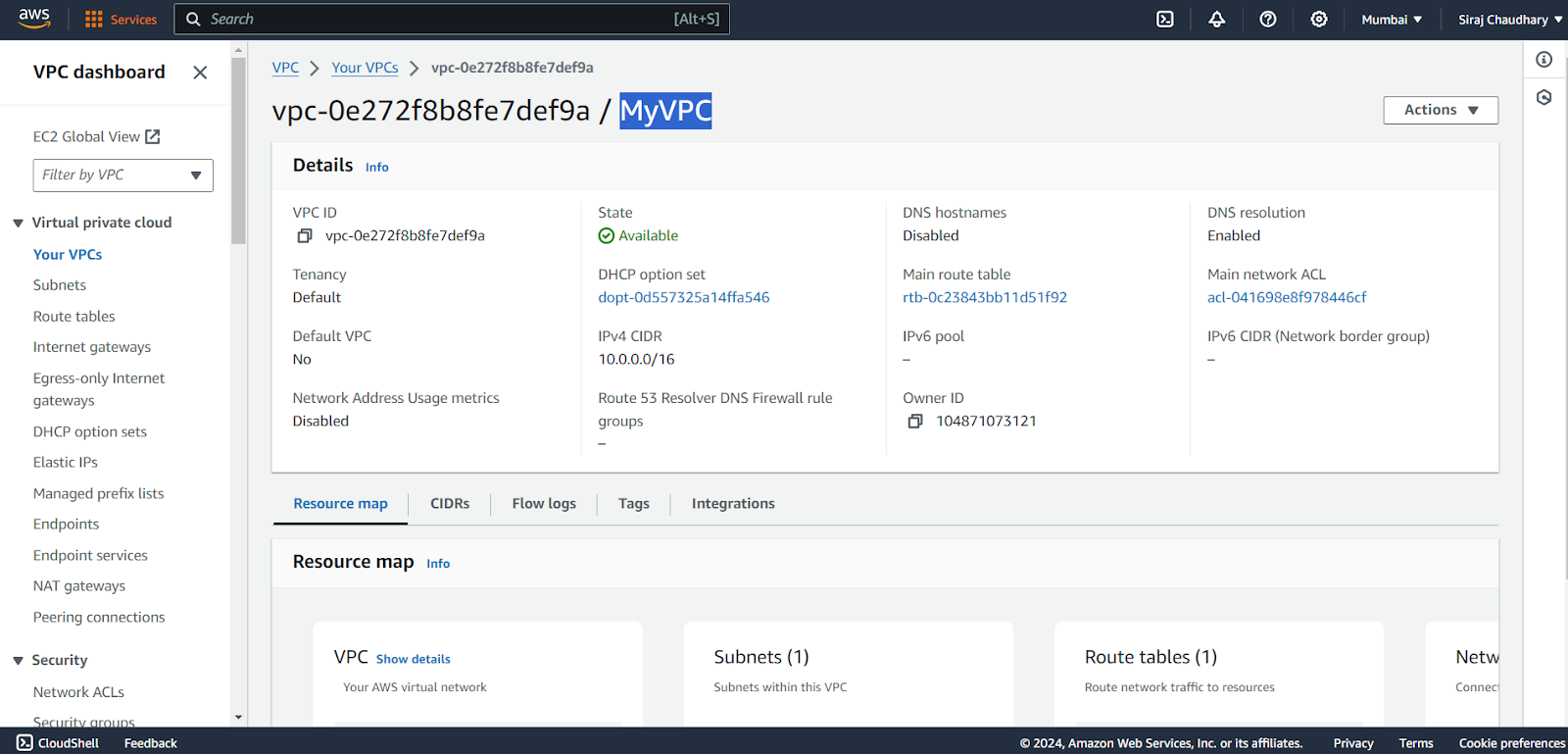The height and width of the screenshot is (754, 1568).
Task: Go to Managed prefix lists
Action: (99, 494)
